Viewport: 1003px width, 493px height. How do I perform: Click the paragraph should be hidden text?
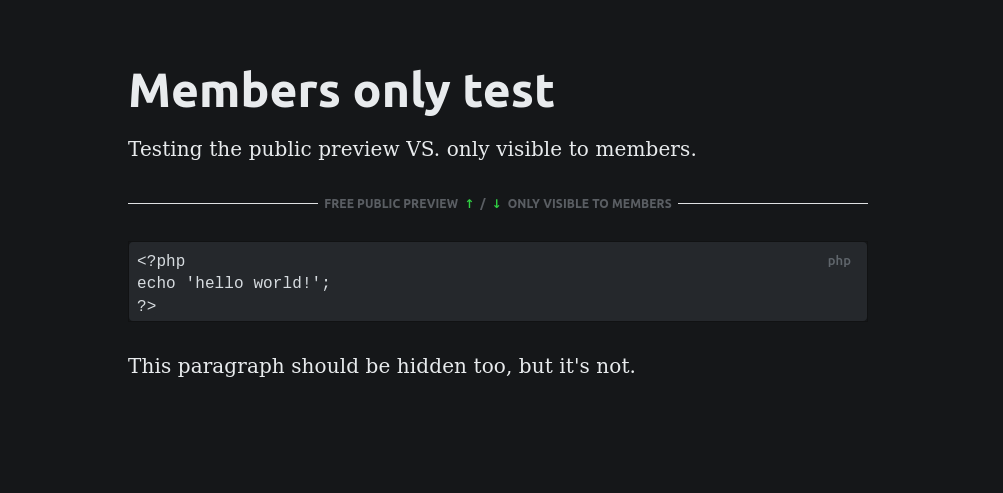pyautogui.click(x=382, y=366)
